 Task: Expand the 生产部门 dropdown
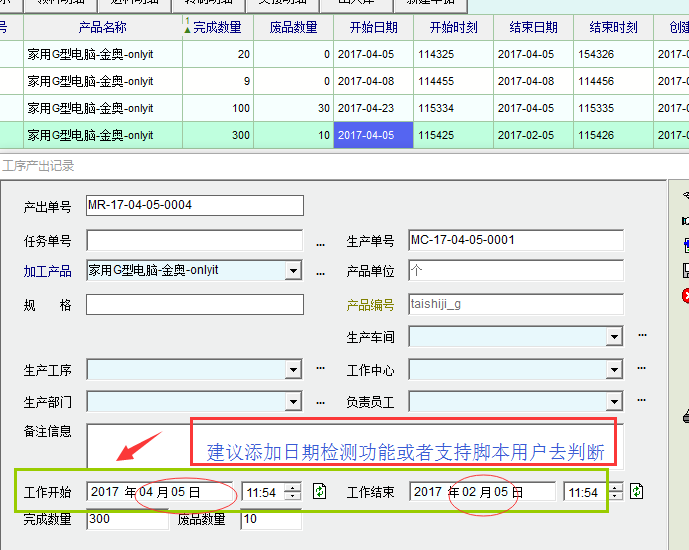point(293,402)
